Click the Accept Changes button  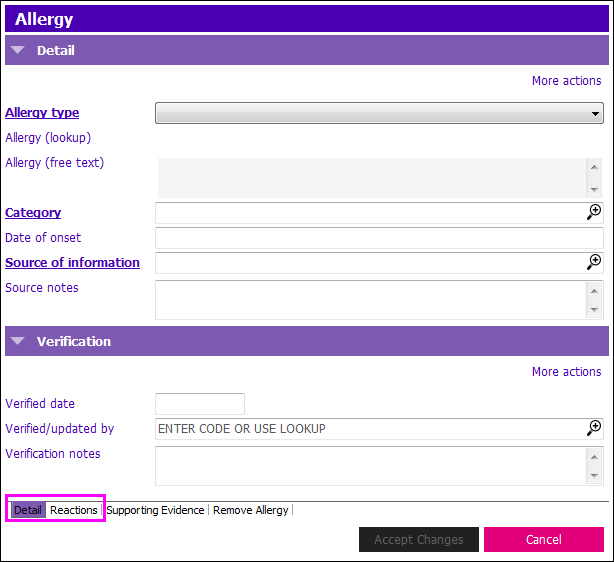pos(419,539)
